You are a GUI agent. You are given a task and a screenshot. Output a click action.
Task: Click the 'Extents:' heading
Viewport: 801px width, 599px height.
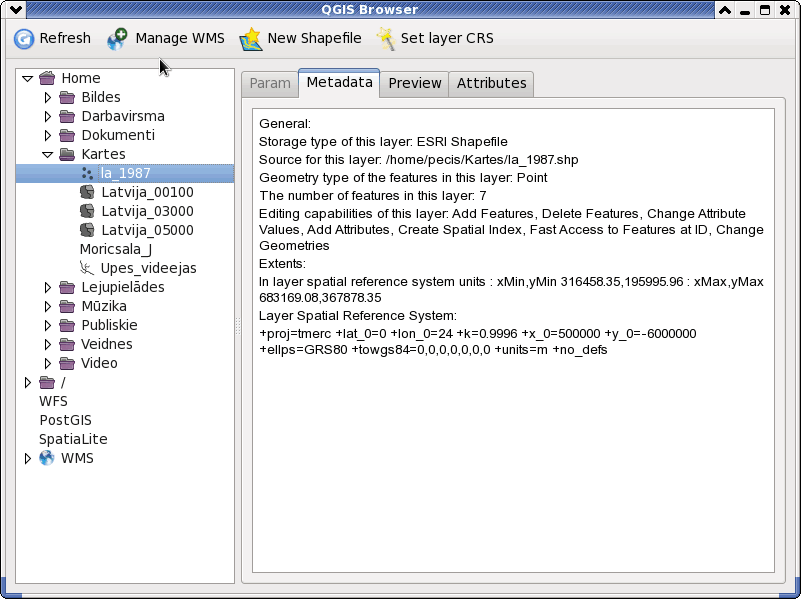[282, 263]
